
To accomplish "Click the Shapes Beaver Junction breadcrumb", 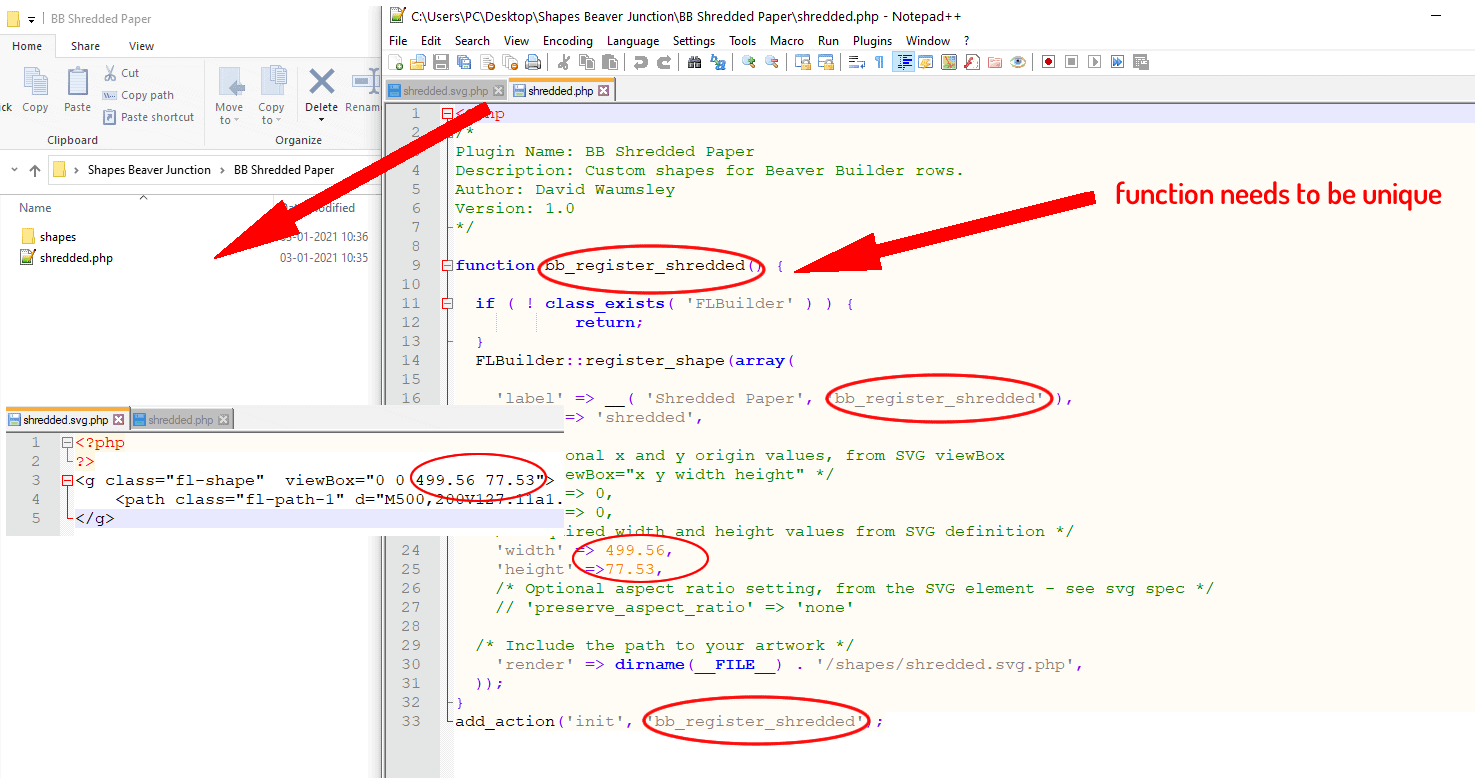I will tap(149, 170).
